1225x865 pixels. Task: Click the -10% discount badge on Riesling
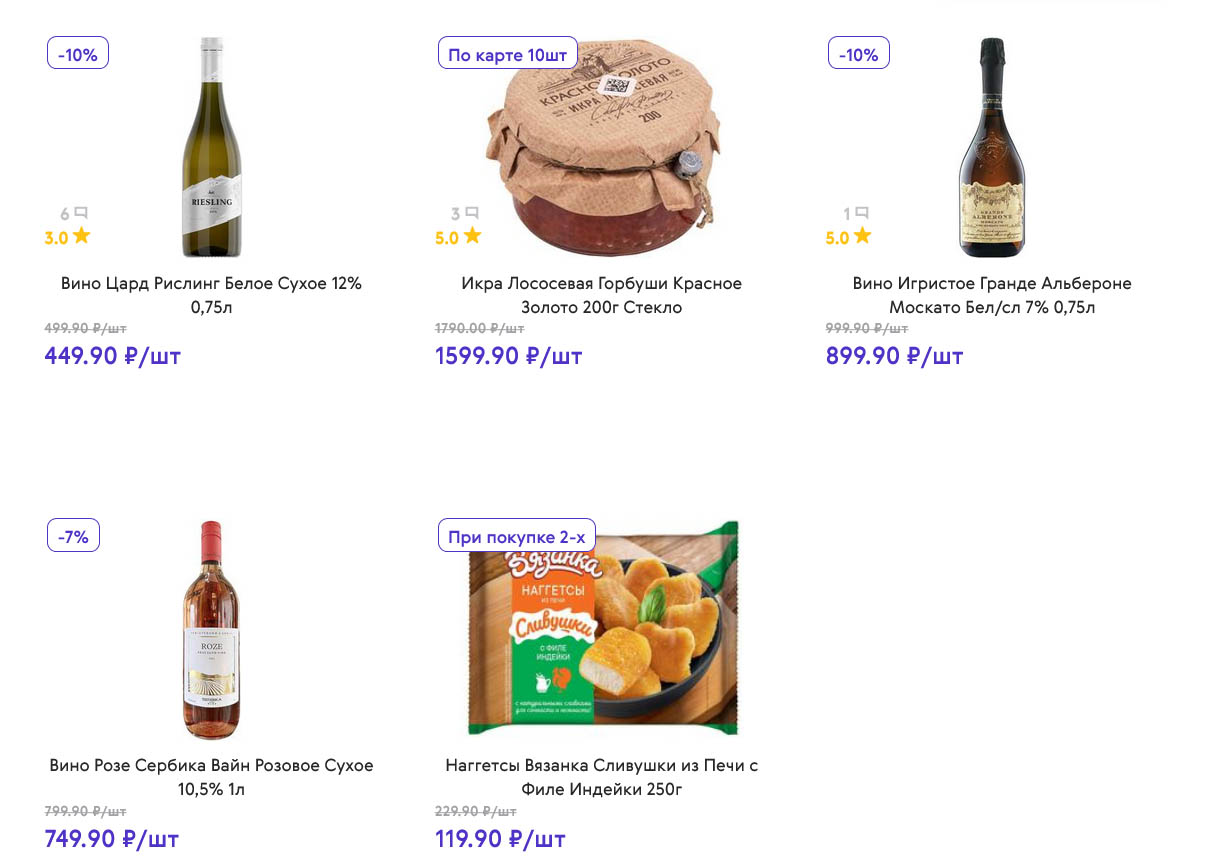(x=78, y=54)
